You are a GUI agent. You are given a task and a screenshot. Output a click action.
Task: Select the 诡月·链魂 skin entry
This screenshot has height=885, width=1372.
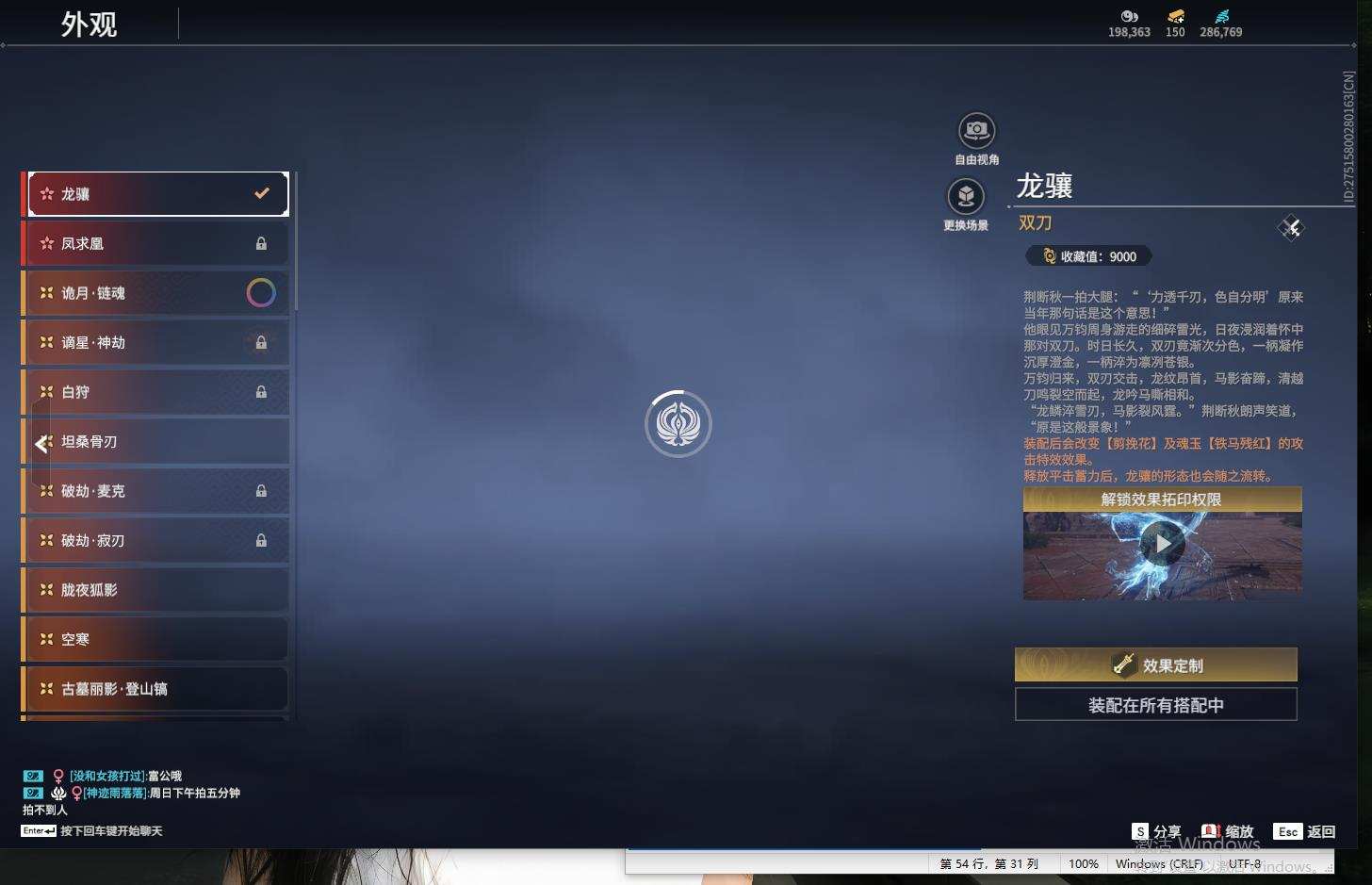155,293
